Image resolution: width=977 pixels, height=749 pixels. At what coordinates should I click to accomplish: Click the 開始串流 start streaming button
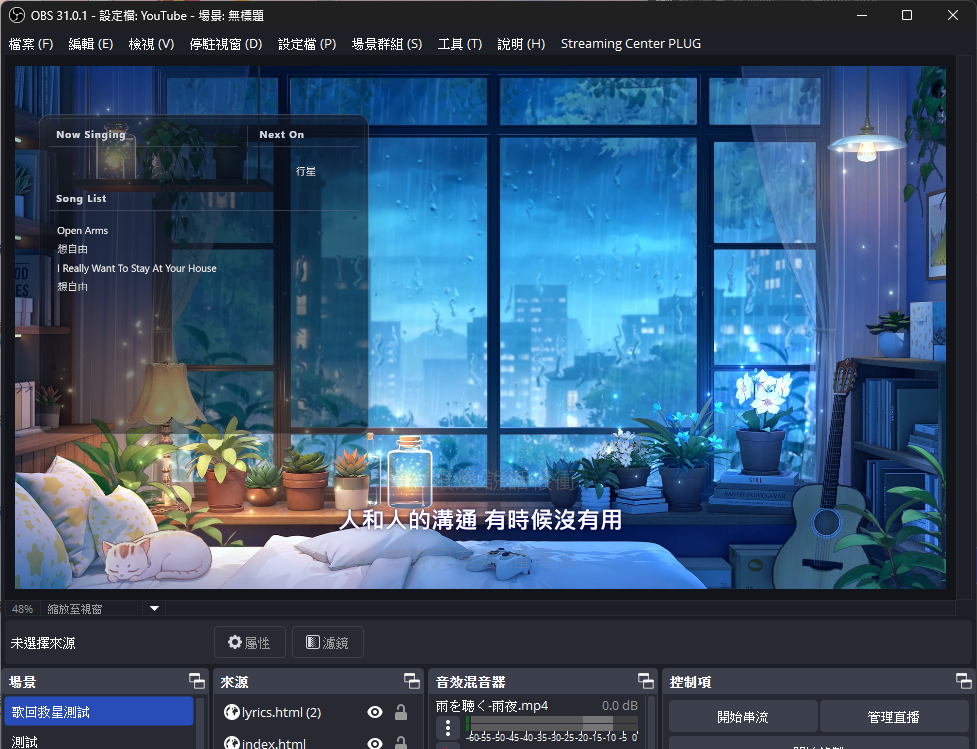743,717
